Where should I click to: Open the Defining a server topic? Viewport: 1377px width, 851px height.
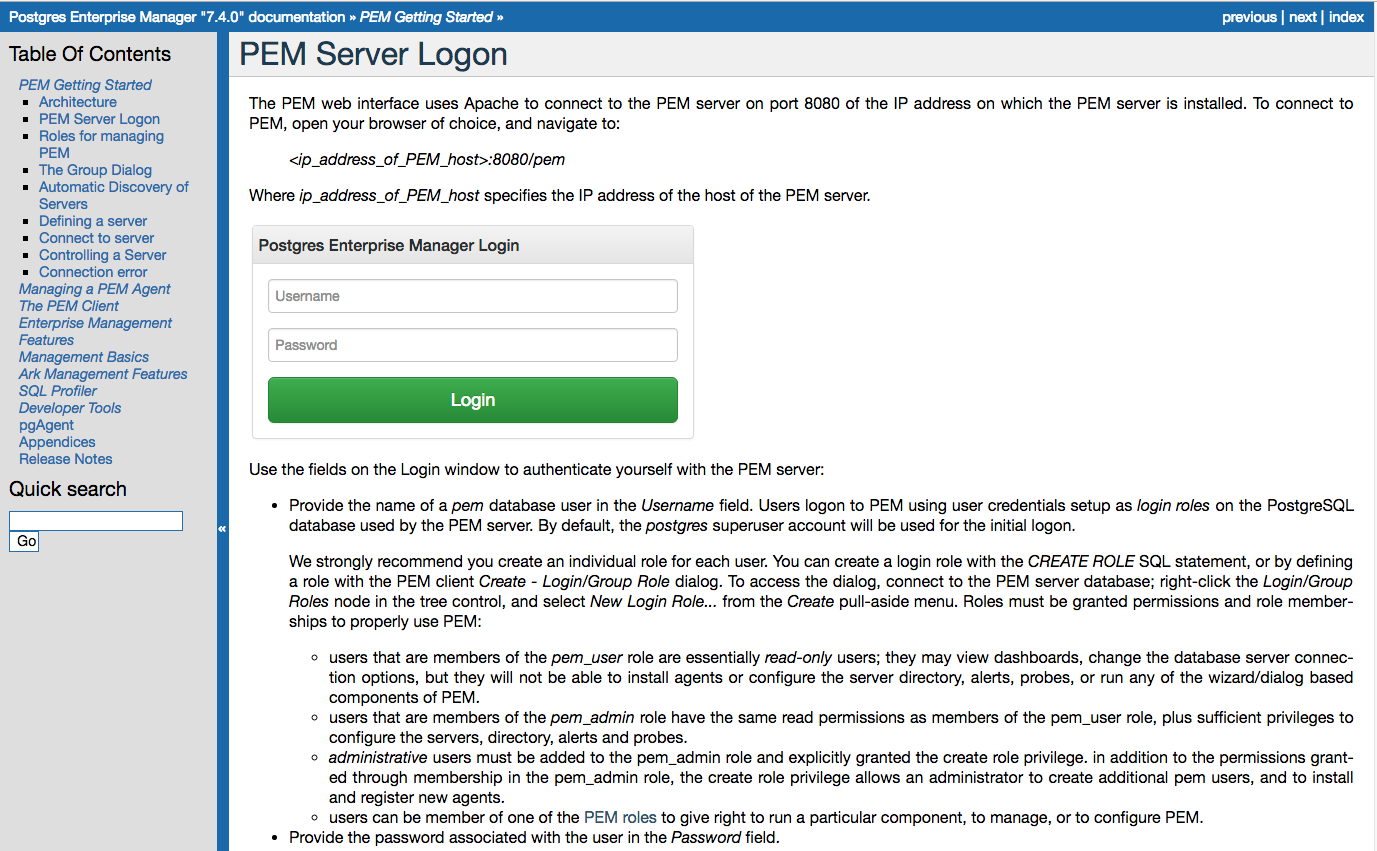tap(92, 220)
